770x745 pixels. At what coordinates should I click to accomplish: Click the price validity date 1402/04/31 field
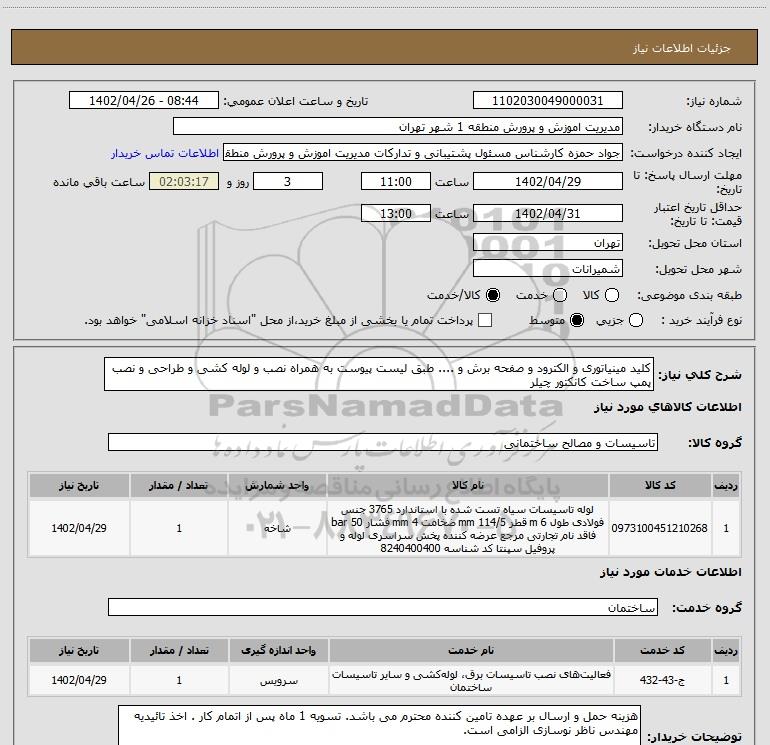(x=548, y=214)
